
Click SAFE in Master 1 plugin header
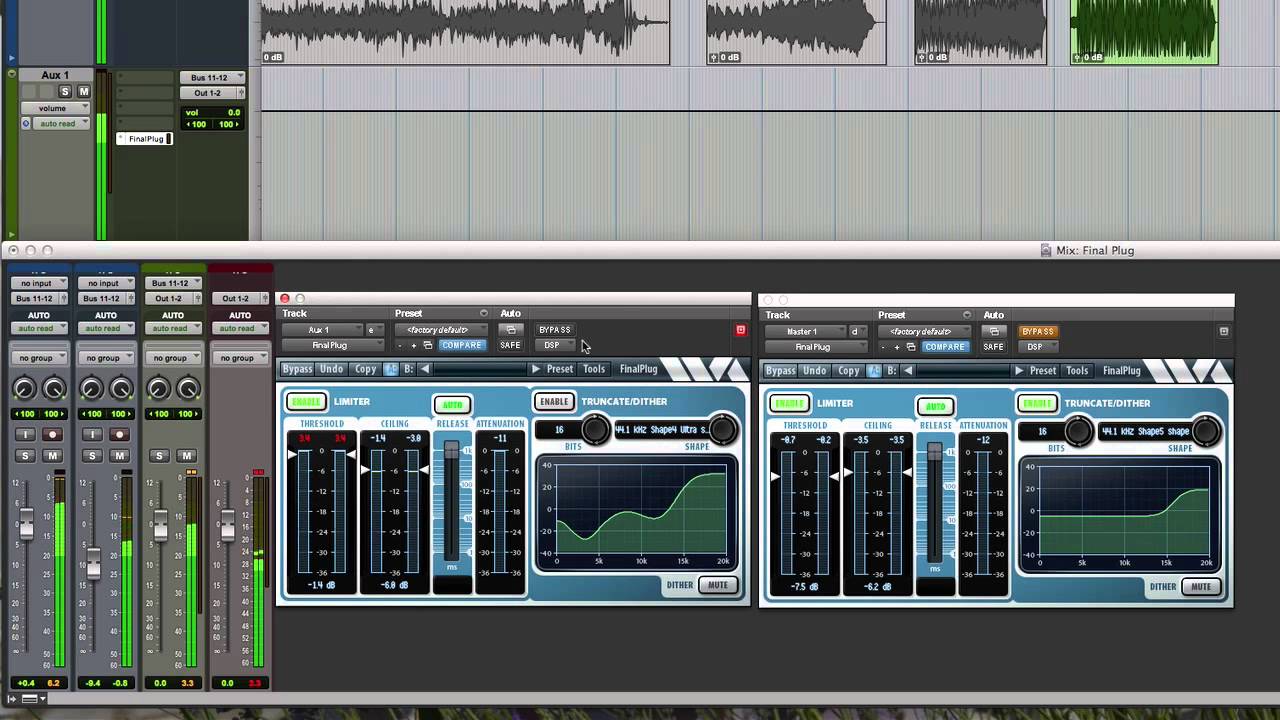(x=993, y=347)
